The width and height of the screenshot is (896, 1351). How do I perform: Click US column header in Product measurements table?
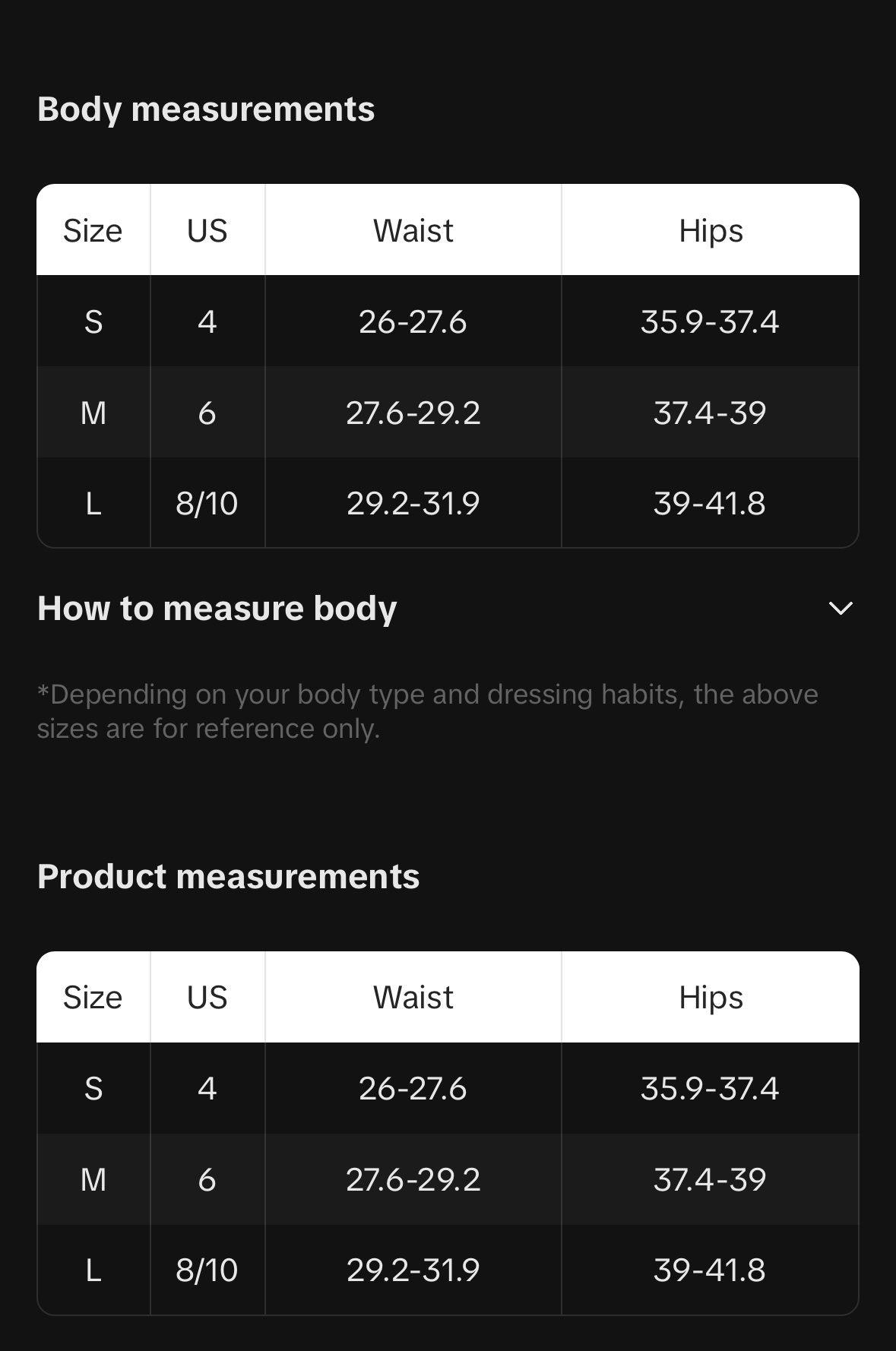[207, 997]
